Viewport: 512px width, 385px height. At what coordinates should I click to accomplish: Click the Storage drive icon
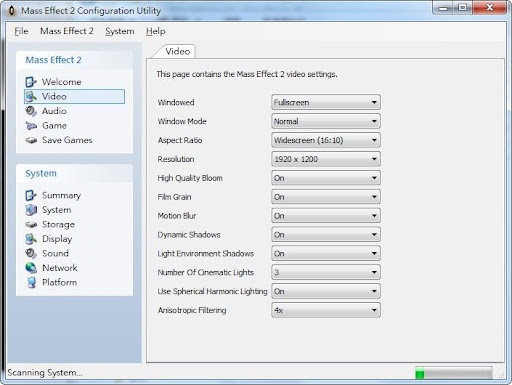click(31, 225)
